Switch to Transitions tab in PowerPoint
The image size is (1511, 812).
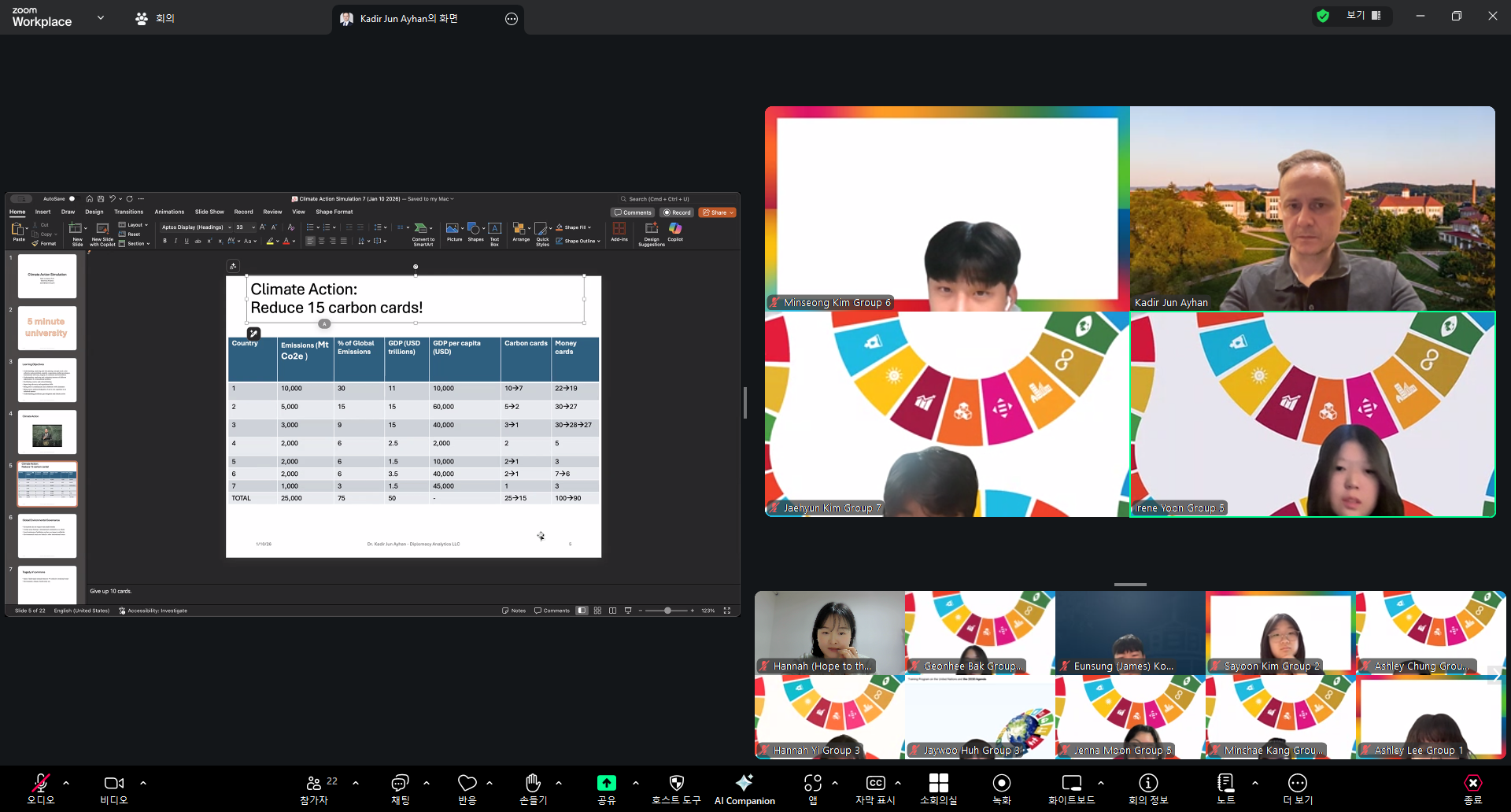[129, 212]
